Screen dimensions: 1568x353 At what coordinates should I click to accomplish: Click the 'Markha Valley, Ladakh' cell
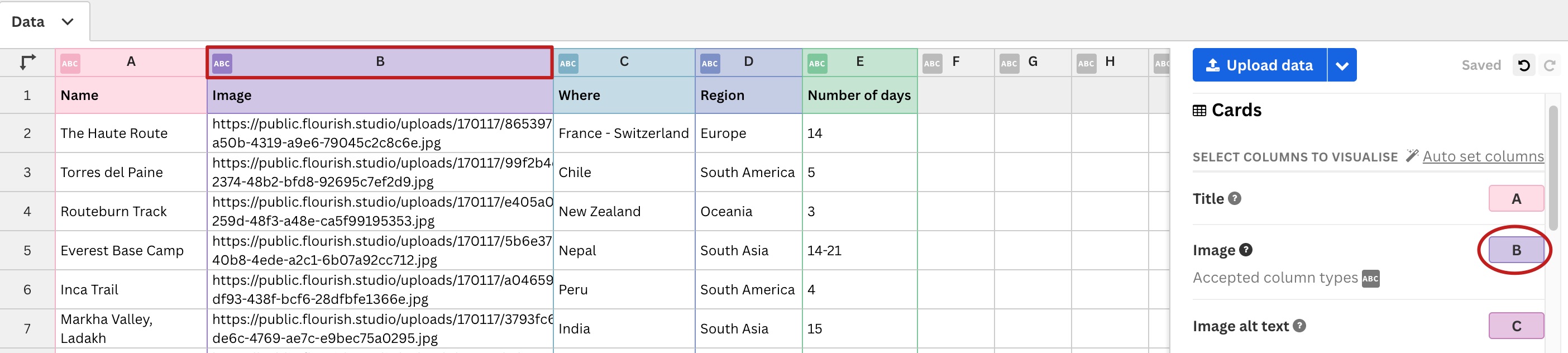131,328
